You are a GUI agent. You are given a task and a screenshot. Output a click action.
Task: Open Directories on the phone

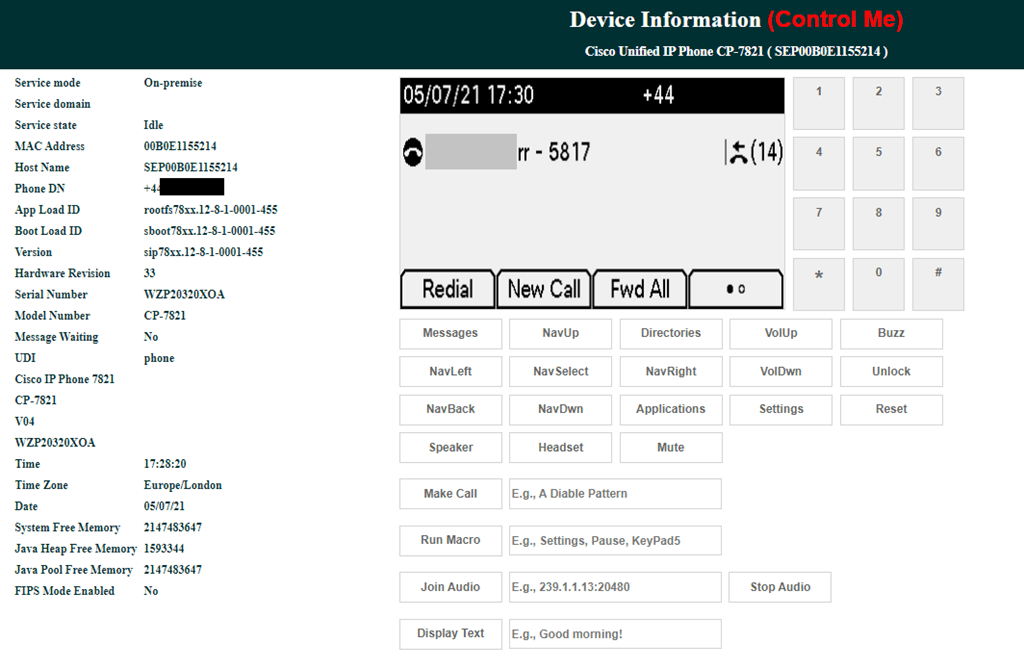(x=671, y=333)
